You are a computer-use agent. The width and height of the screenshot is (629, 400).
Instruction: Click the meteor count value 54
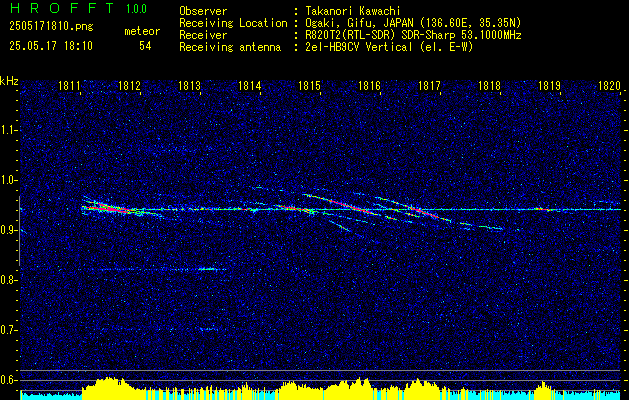click(x=145, y=46)
